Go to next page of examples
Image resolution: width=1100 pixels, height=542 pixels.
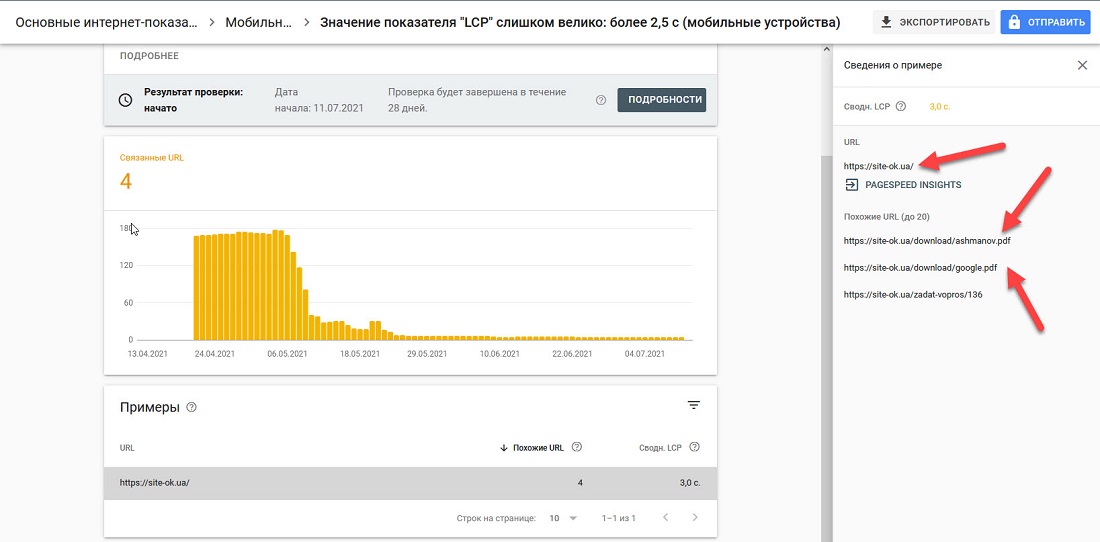pyautogui.click(x=695, y=518)
